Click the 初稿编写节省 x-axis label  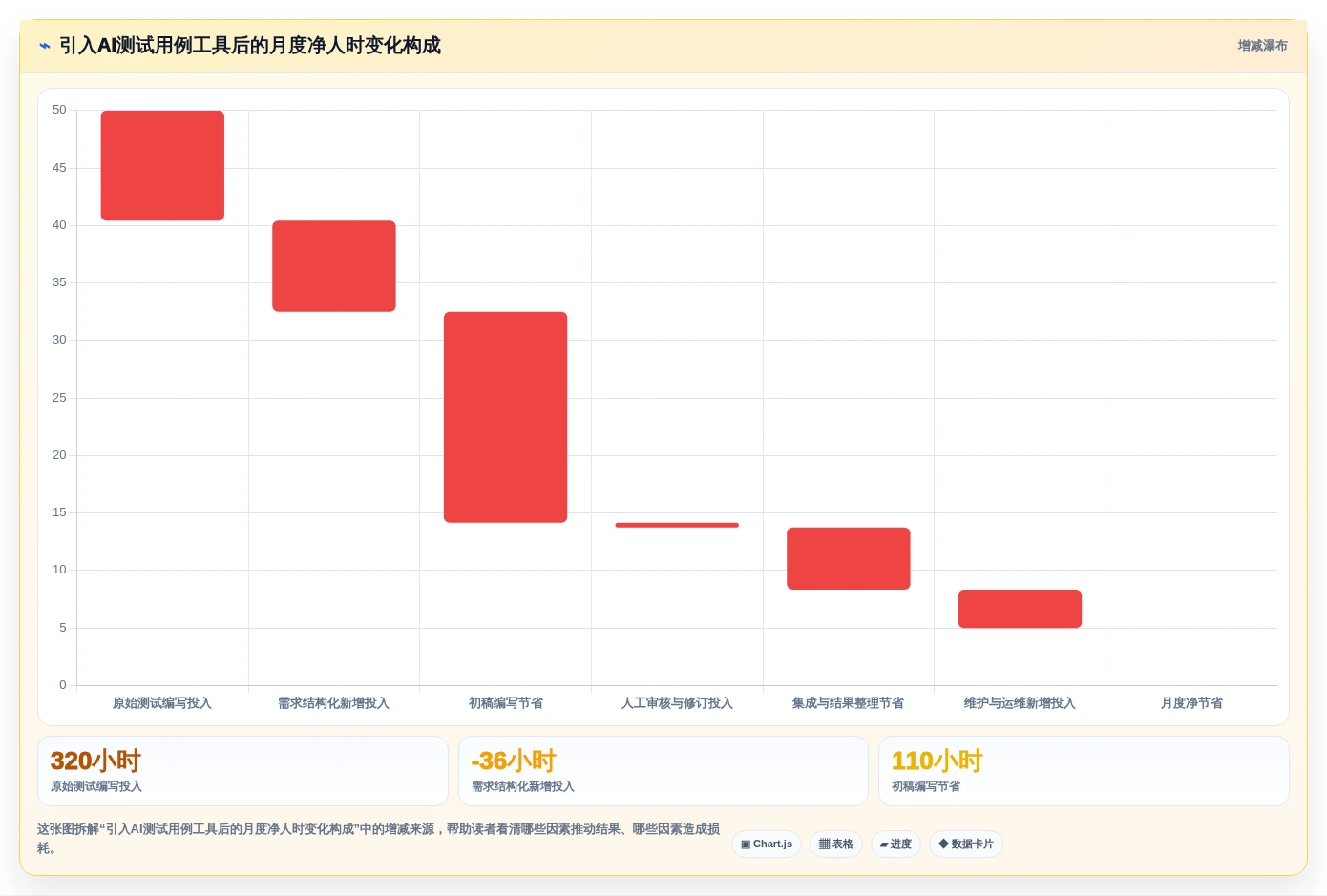point(506,703)
